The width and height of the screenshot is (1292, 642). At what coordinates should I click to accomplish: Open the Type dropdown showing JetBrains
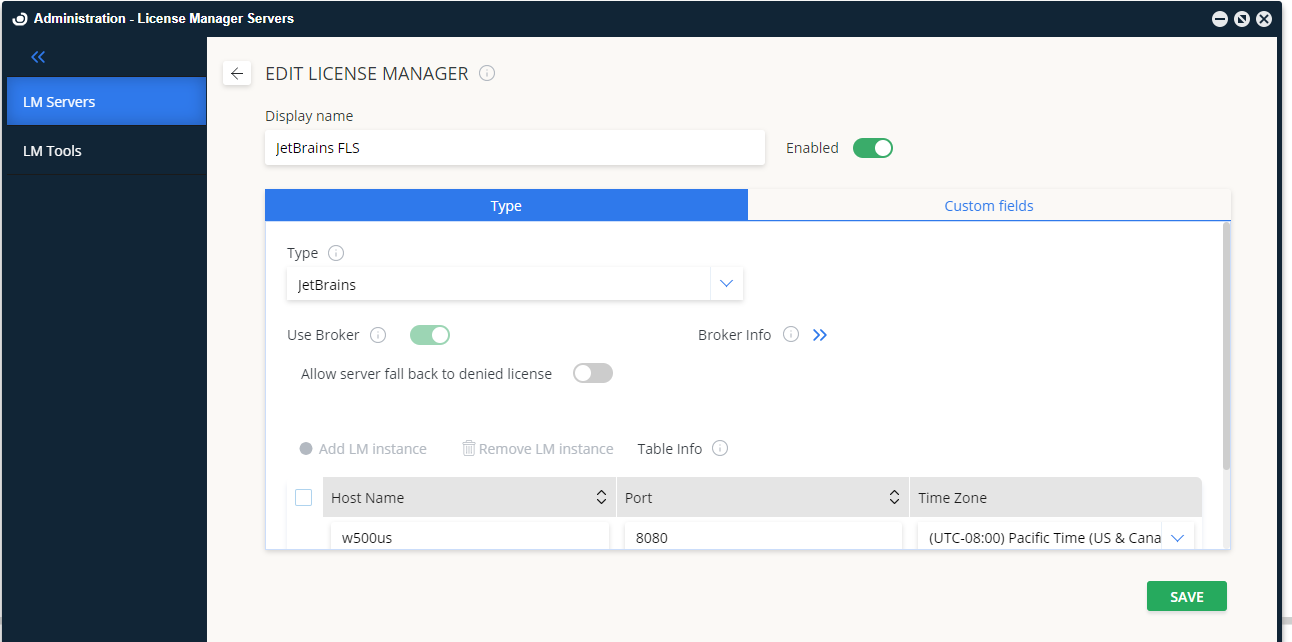(727, 283)
